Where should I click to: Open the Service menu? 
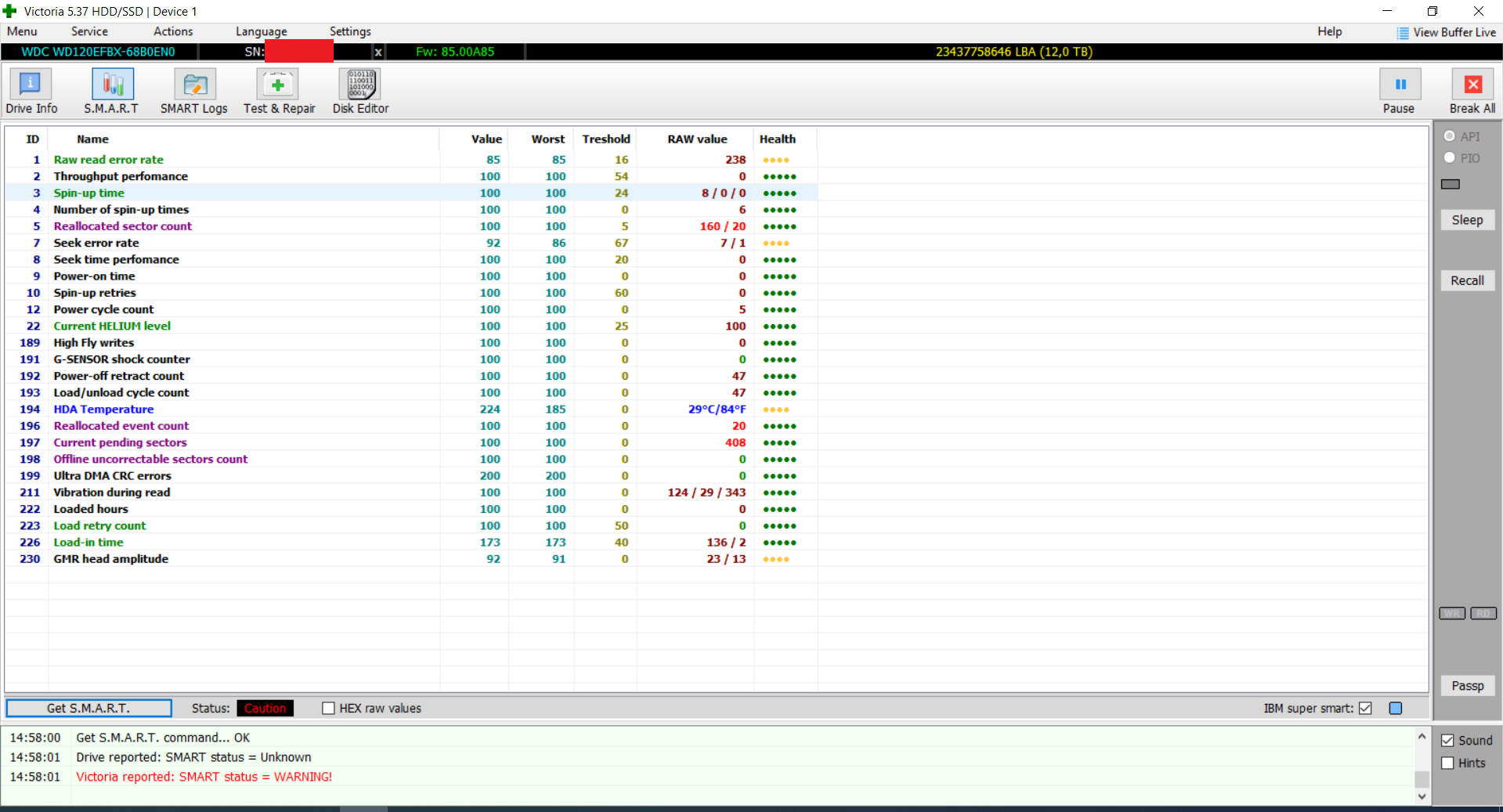(x=89, y=31)
